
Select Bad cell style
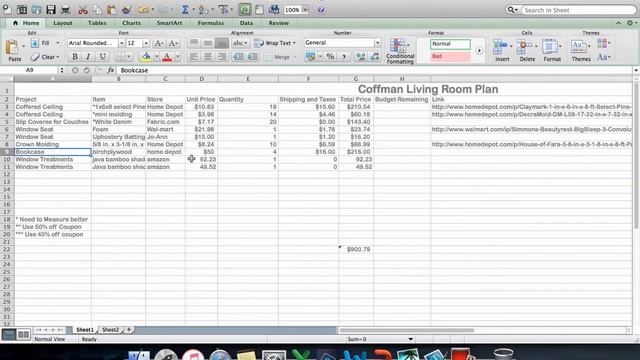(450, 56)
